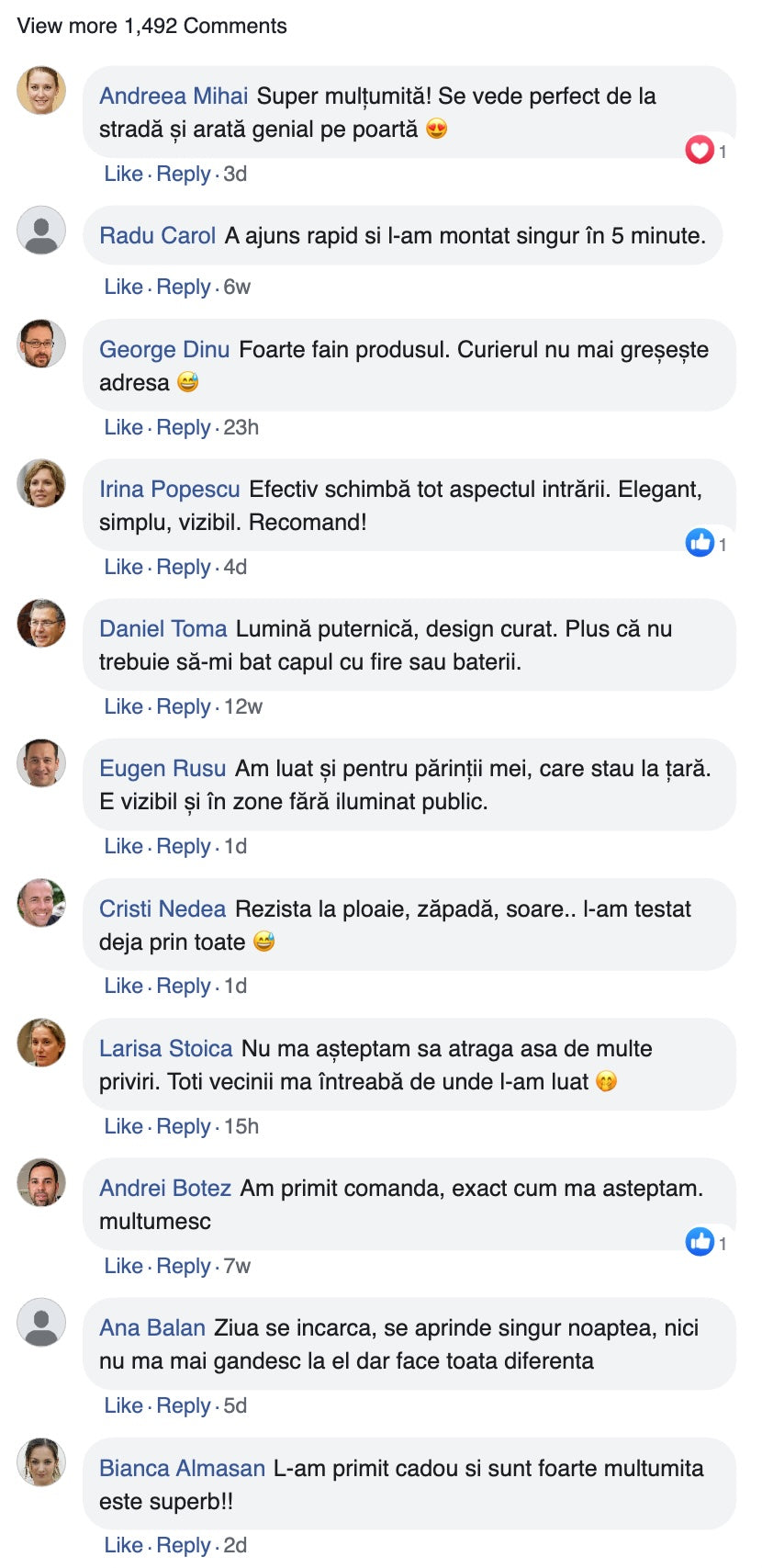Open Irina Popescu's profile name link

coord(170,490)
